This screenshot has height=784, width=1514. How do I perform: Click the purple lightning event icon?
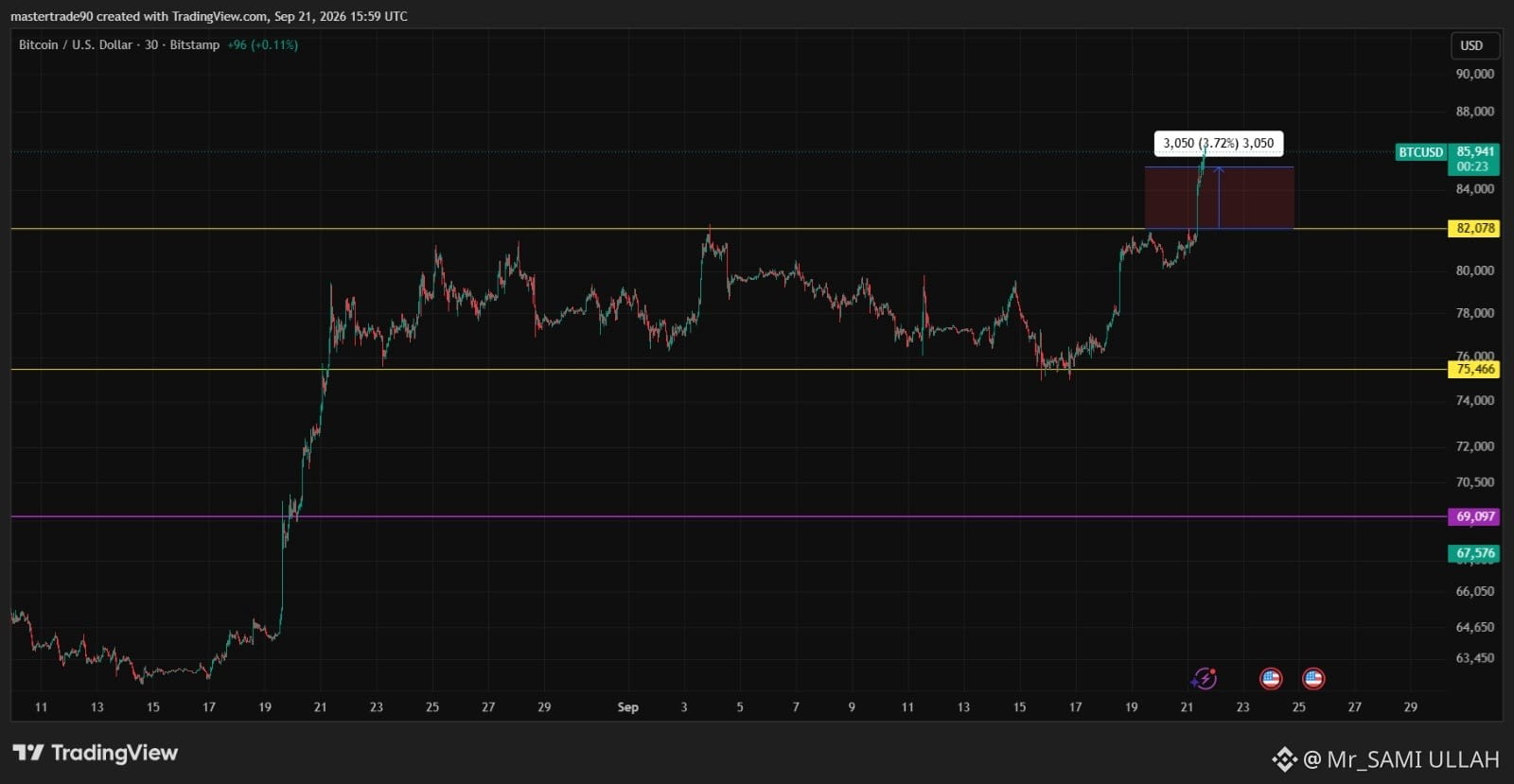coord(1205,678)
